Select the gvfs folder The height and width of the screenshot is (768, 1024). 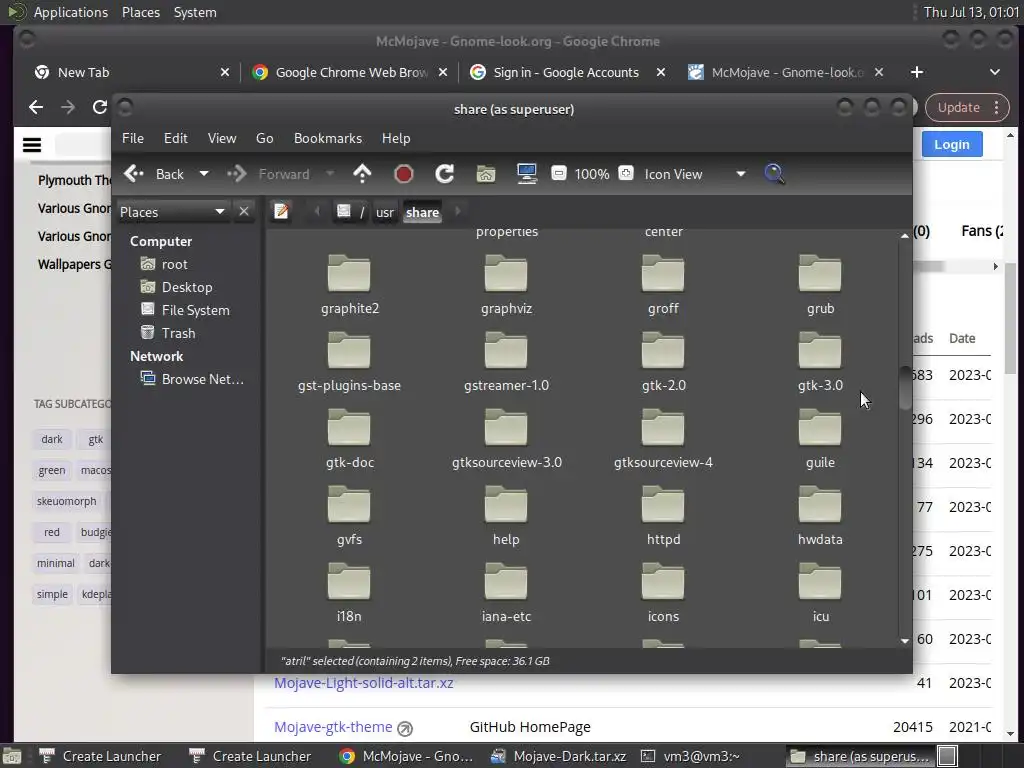(x=349, y=517)
